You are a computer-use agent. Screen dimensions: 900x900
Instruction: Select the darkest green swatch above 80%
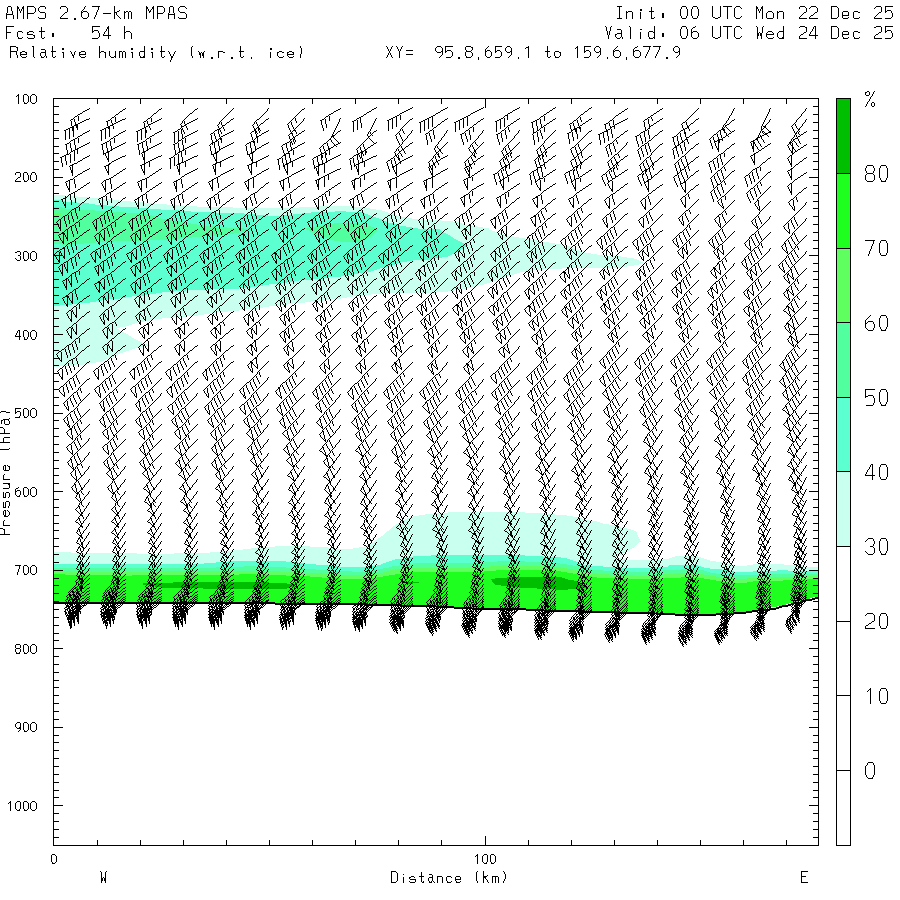pyautogui.click(x=843, y=136)
